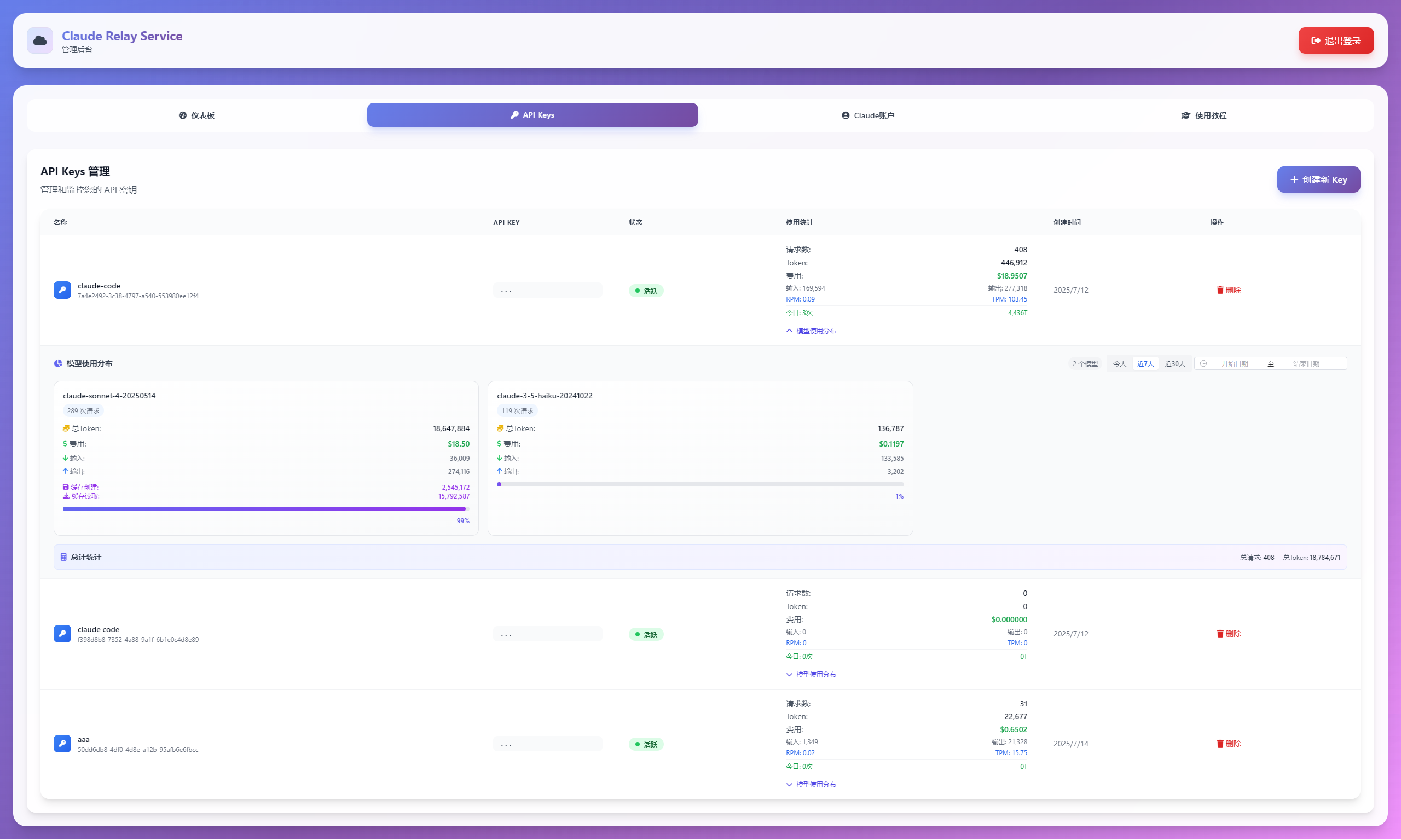Click pie chart icon by 模型使用分布 heading
1401x840 pixels.
pos(58,363)
